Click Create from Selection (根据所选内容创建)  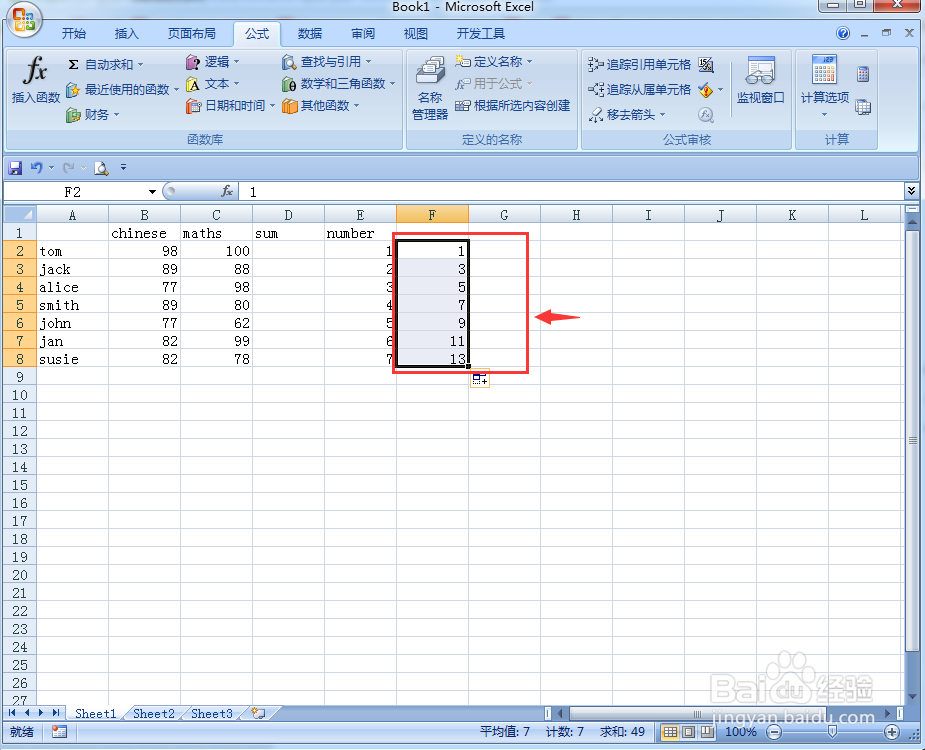[x=513, y=106]
